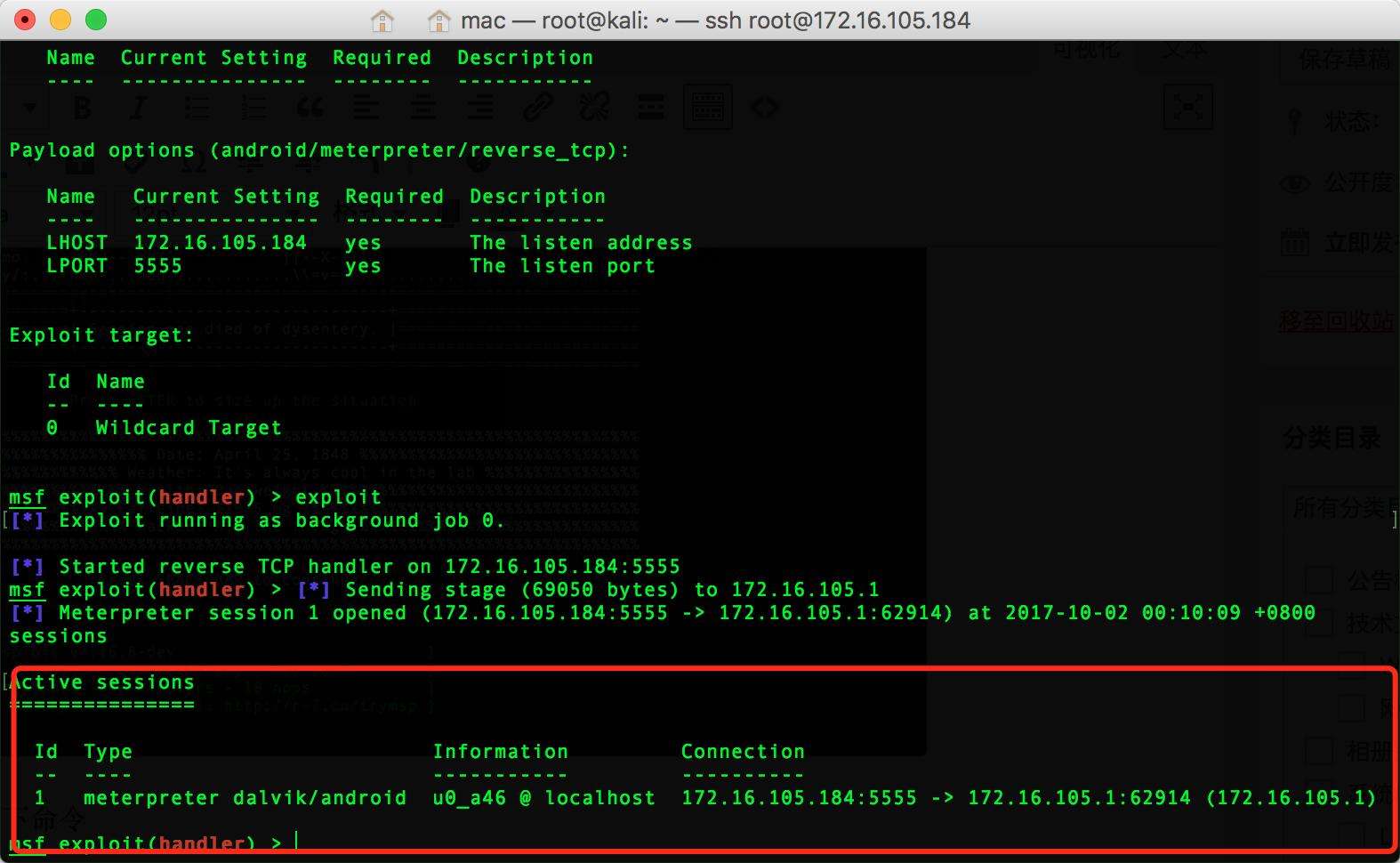The height and width of the screenshot is (863, 1400).
Task: Click the 'Wildcard Target' entry
Action: (x=189, y=428)
